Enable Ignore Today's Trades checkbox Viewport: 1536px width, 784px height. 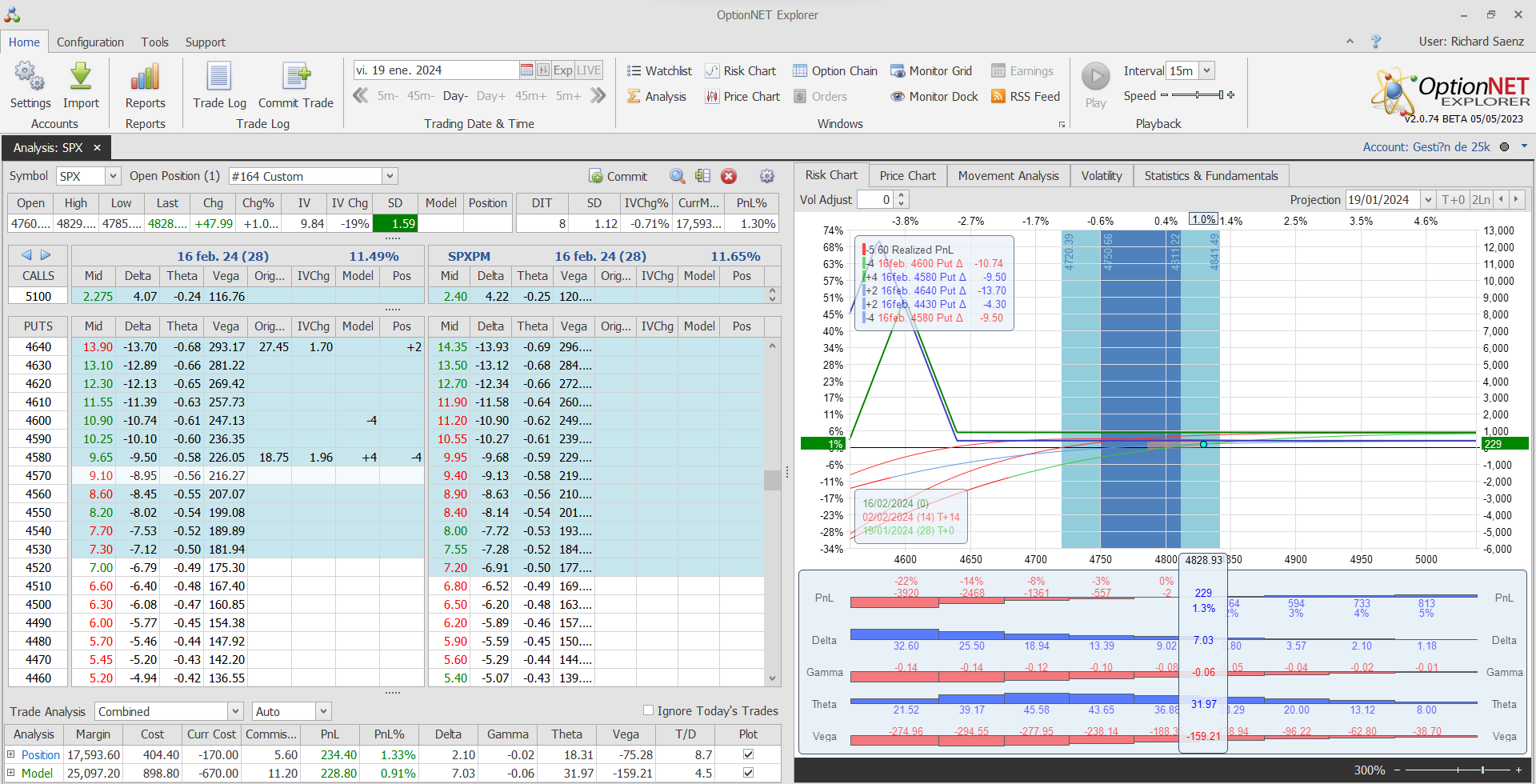tap(649, 710)
